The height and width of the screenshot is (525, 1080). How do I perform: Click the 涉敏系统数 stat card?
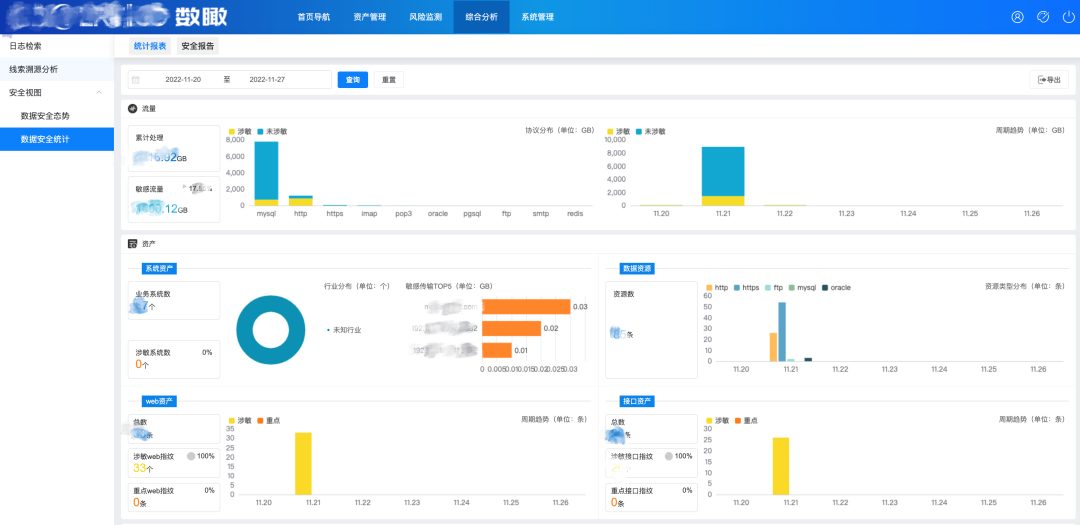174,359
